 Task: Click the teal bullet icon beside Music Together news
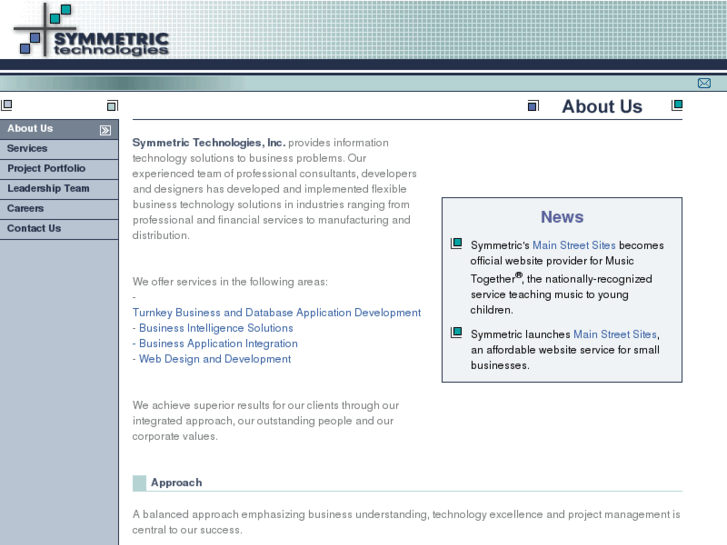click(x=456, y=244)
